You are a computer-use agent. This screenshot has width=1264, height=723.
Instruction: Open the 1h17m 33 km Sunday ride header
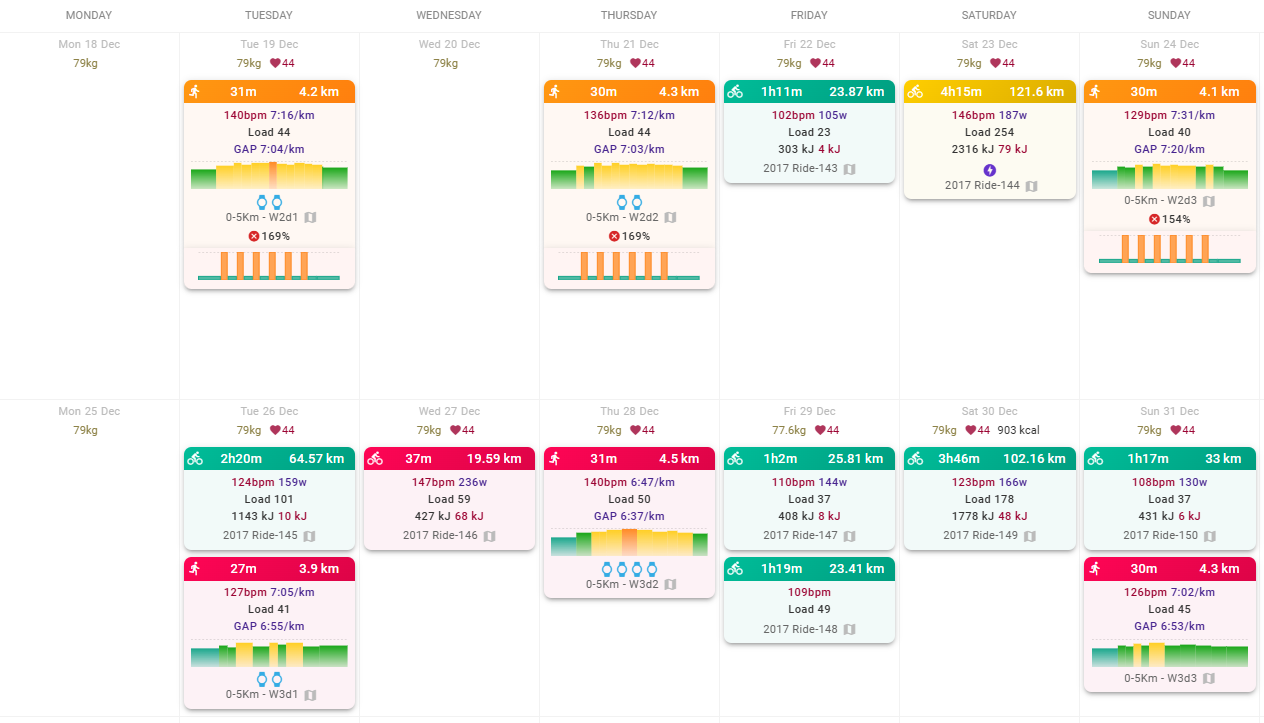[1170, 458]
